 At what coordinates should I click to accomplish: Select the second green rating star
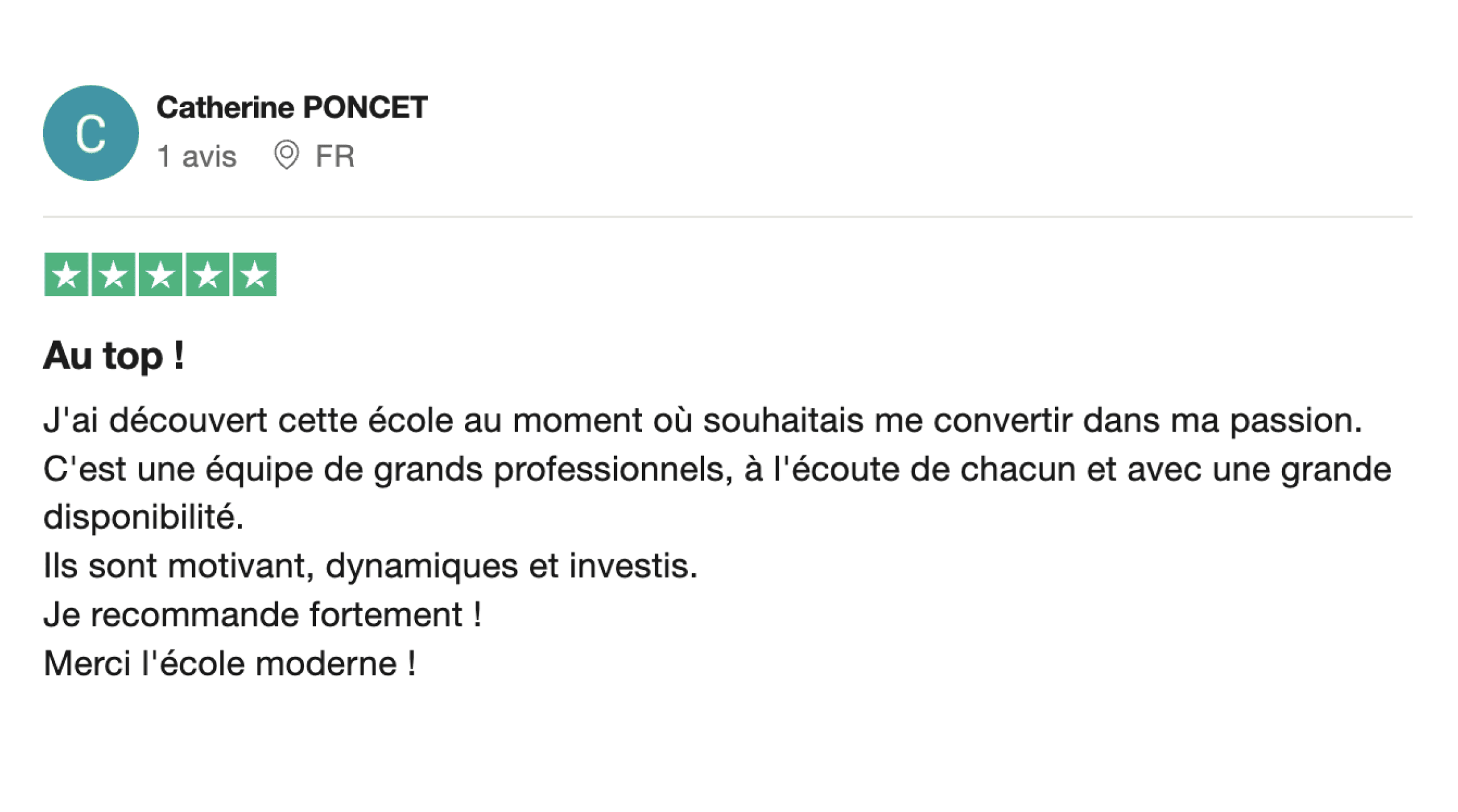pos(113,275)
